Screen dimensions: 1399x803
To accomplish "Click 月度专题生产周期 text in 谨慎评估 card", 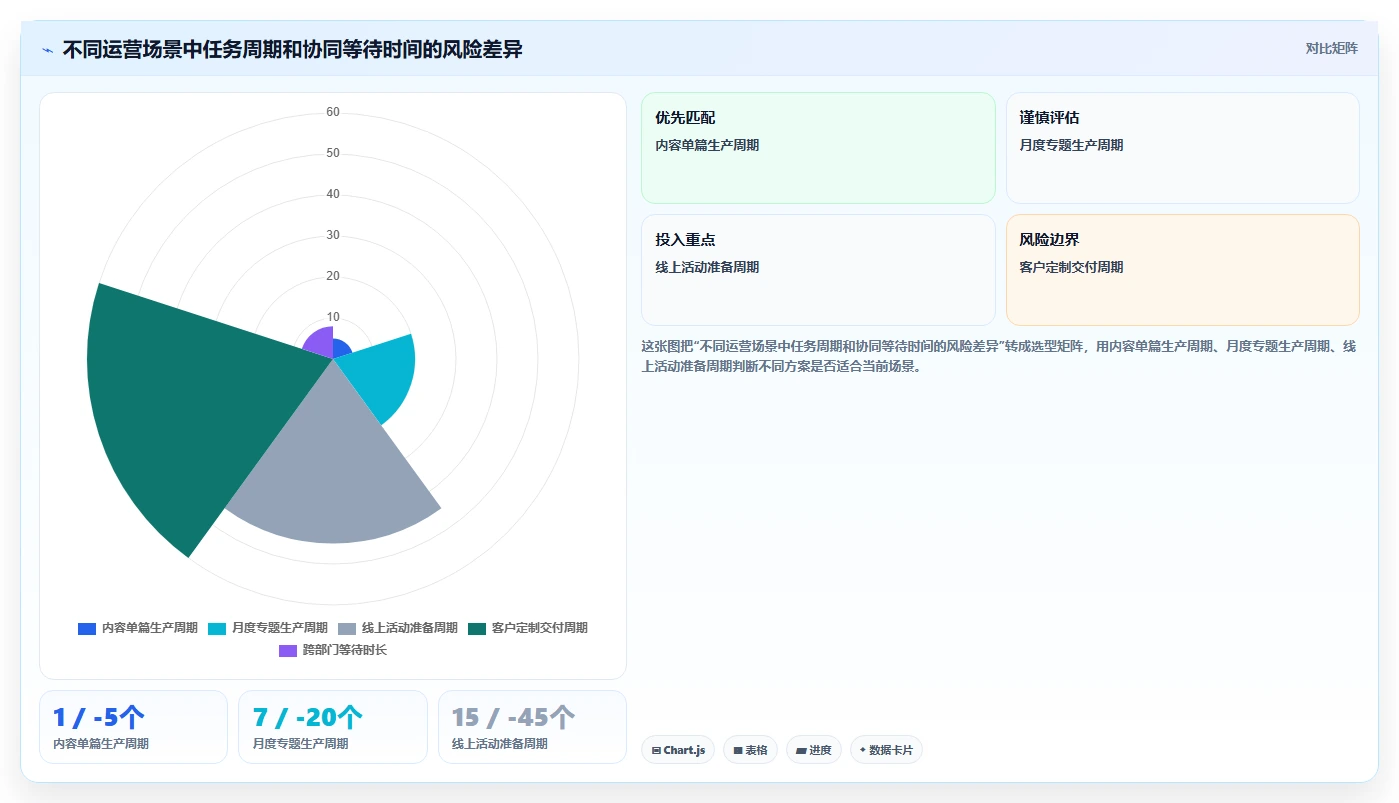I will [1071, 145].
